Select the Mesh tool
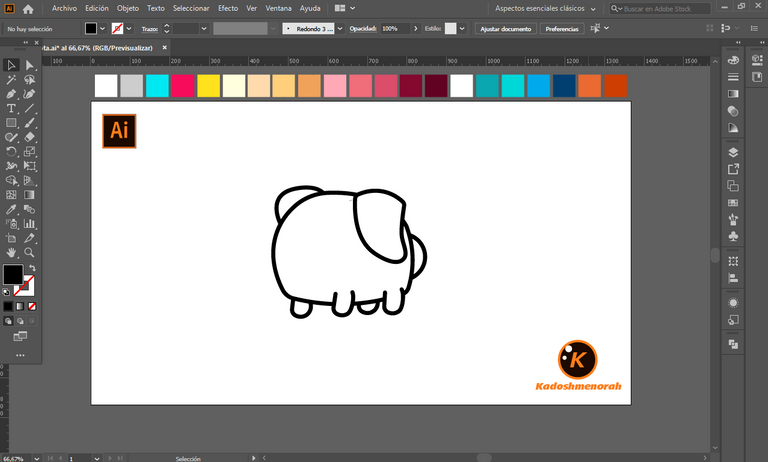This screenshot has width=768, height=462. [x=11, y=195]
